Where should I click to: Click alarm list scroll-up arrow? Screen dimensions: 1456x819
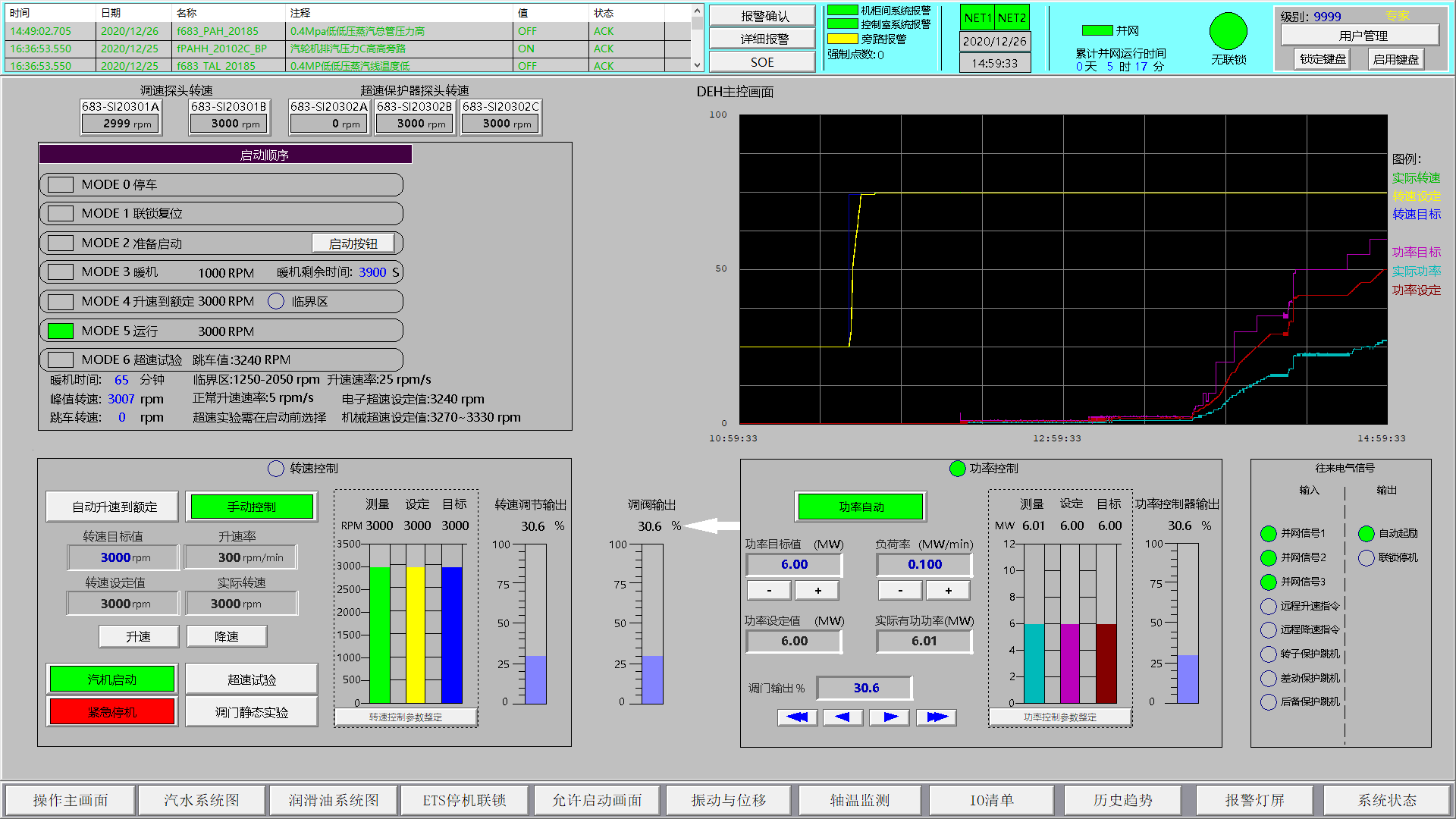point(697,11)
